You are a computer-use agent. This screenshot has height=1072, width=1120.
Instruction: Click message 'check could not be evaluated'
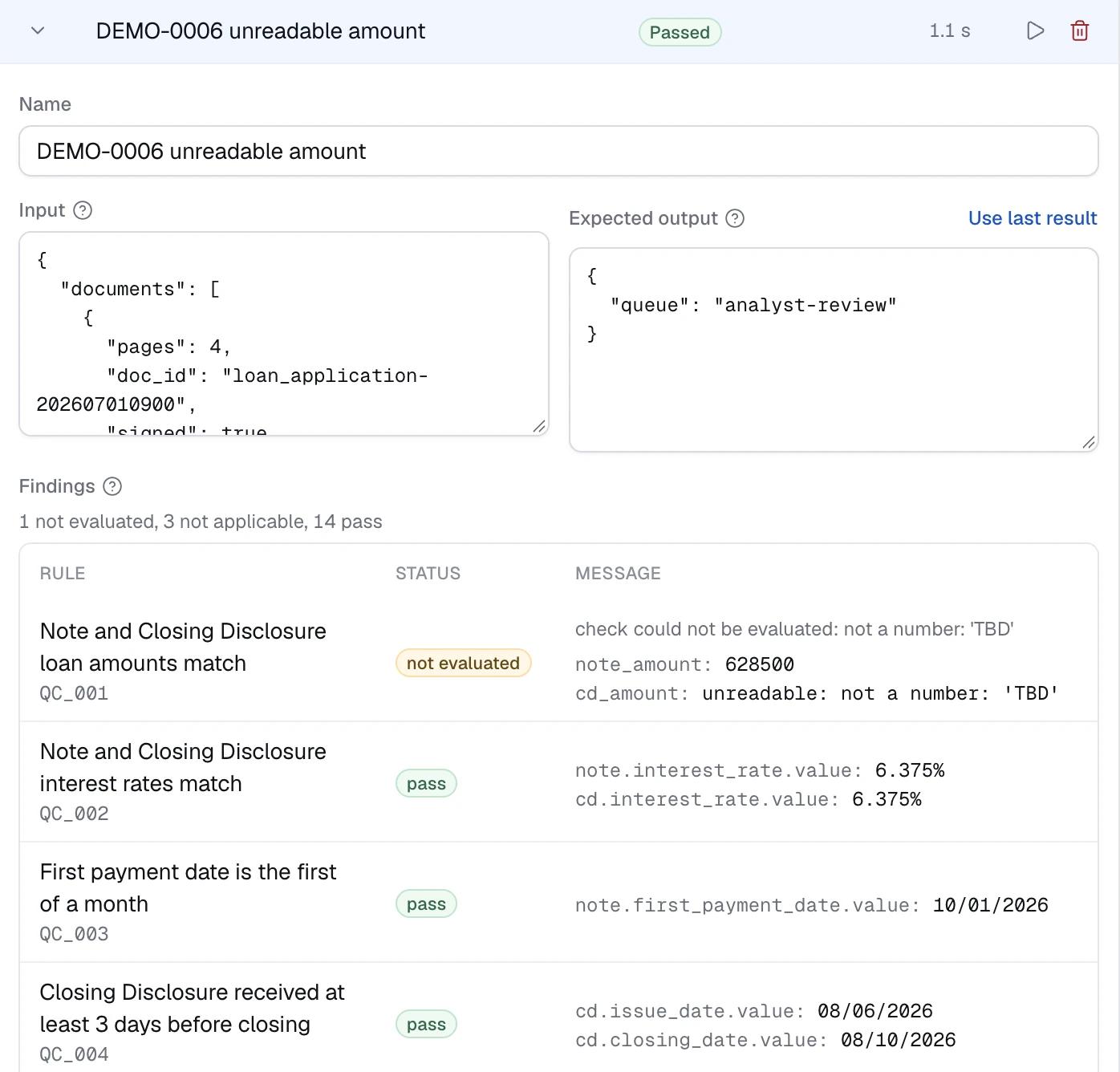794,629
